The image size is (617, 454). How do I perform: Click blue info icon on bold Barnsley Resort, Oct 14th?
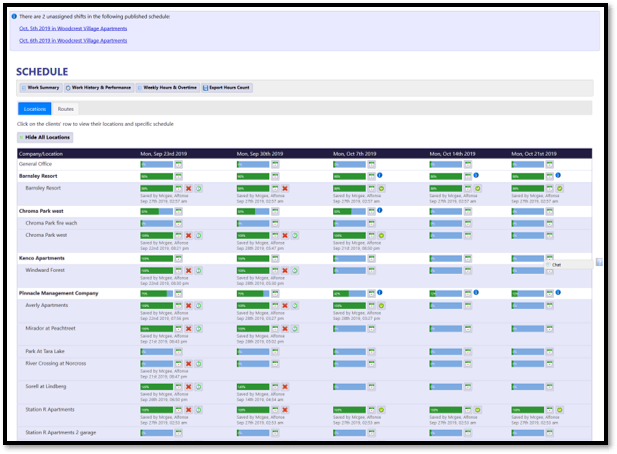coord(476,175)
